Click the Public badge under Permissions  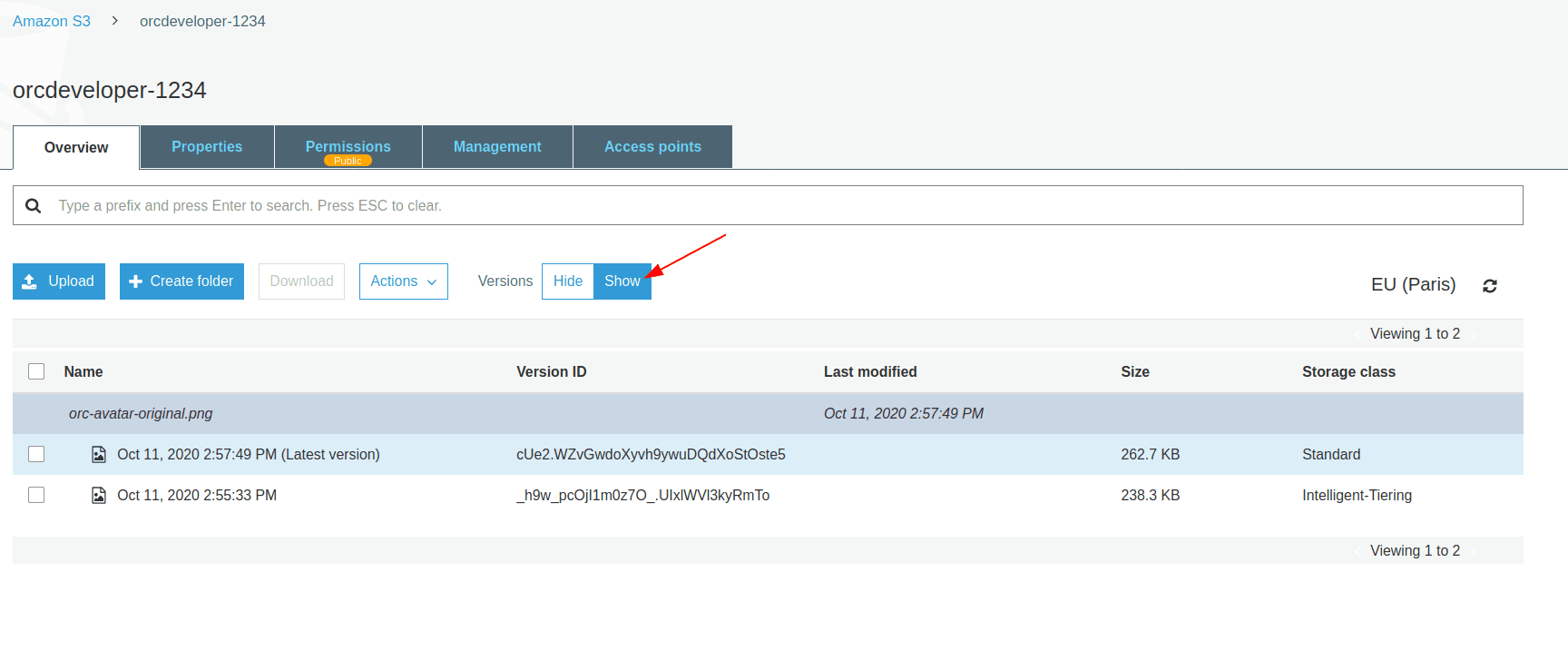pyautogui.click(x=348, y=161)
